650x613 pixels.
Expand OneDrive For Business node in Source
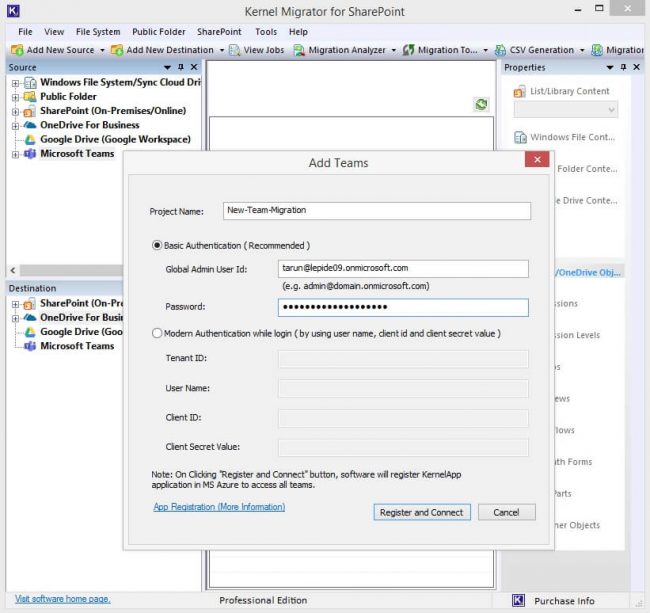(x=15, y=126)
